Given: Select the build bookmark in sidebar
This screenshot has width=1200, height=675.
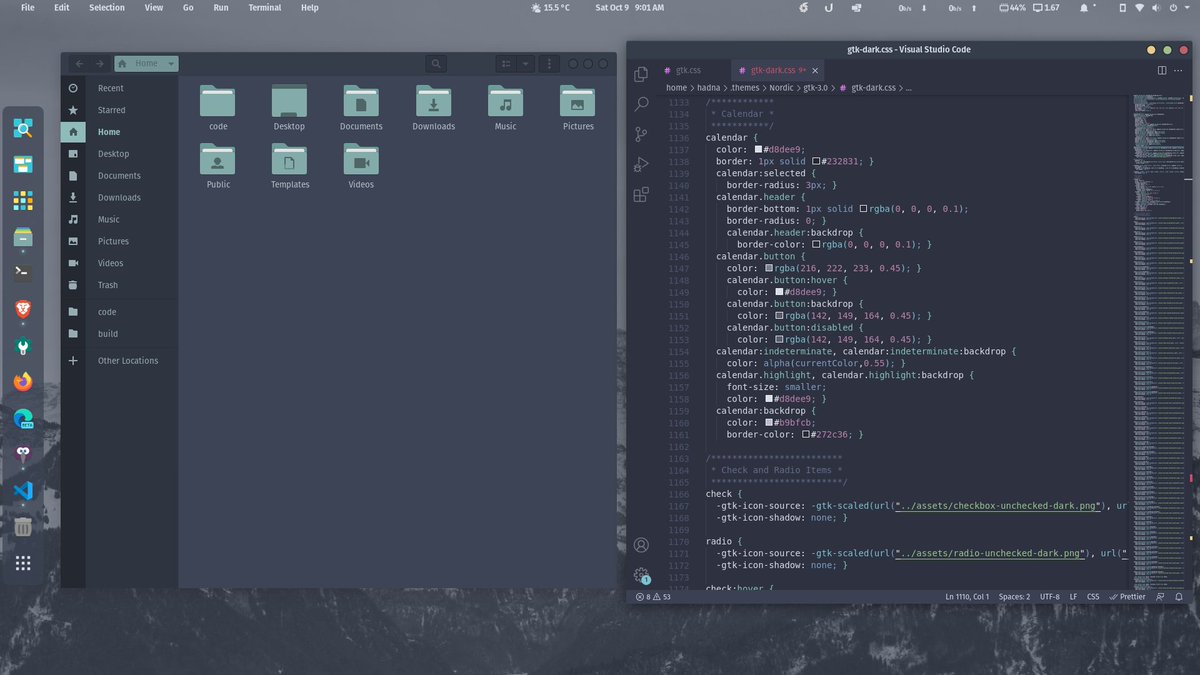Looking at the screenshot, I should [119, 334].
